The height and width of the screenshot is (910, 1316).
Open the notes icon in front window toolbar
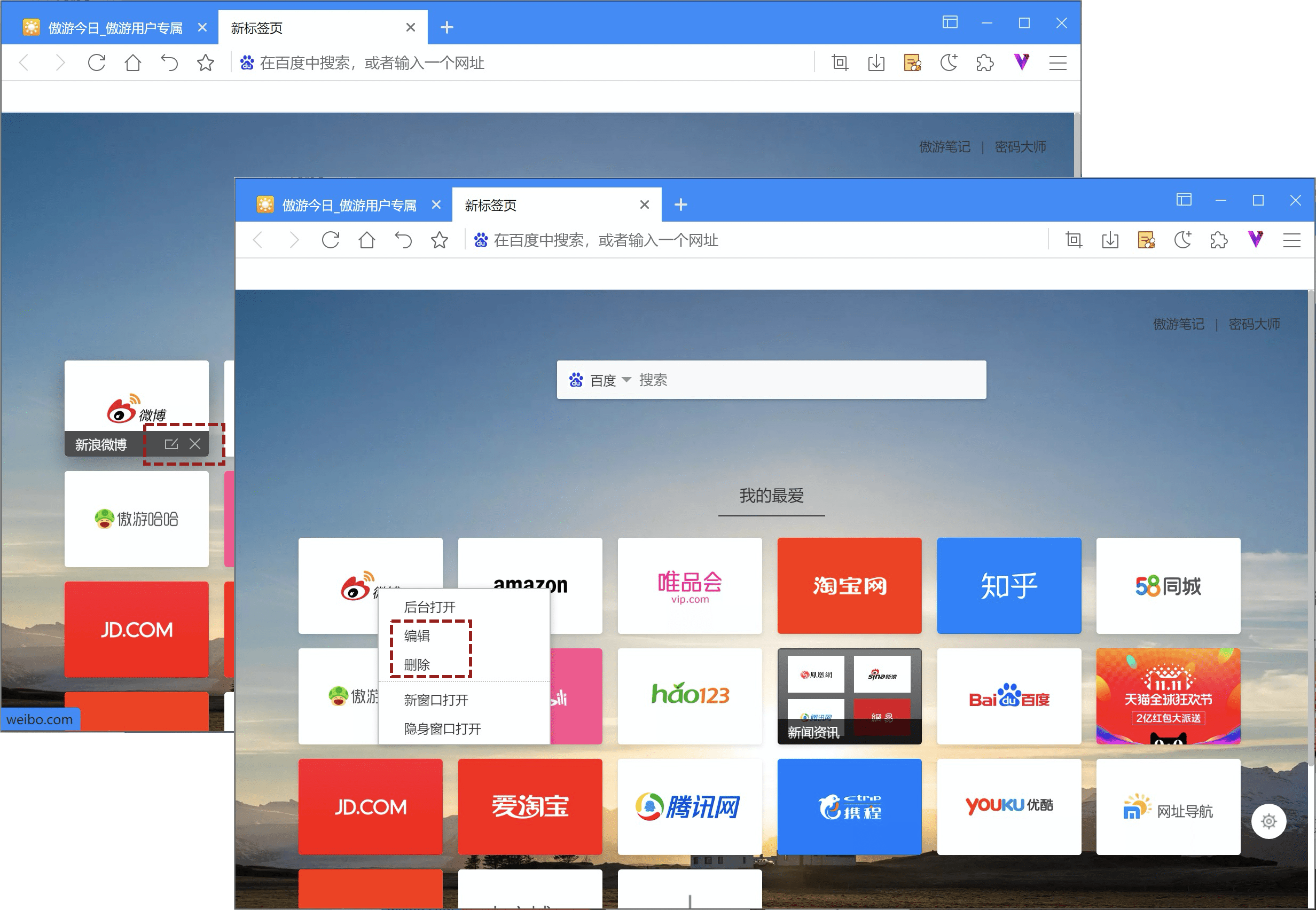1146,240
